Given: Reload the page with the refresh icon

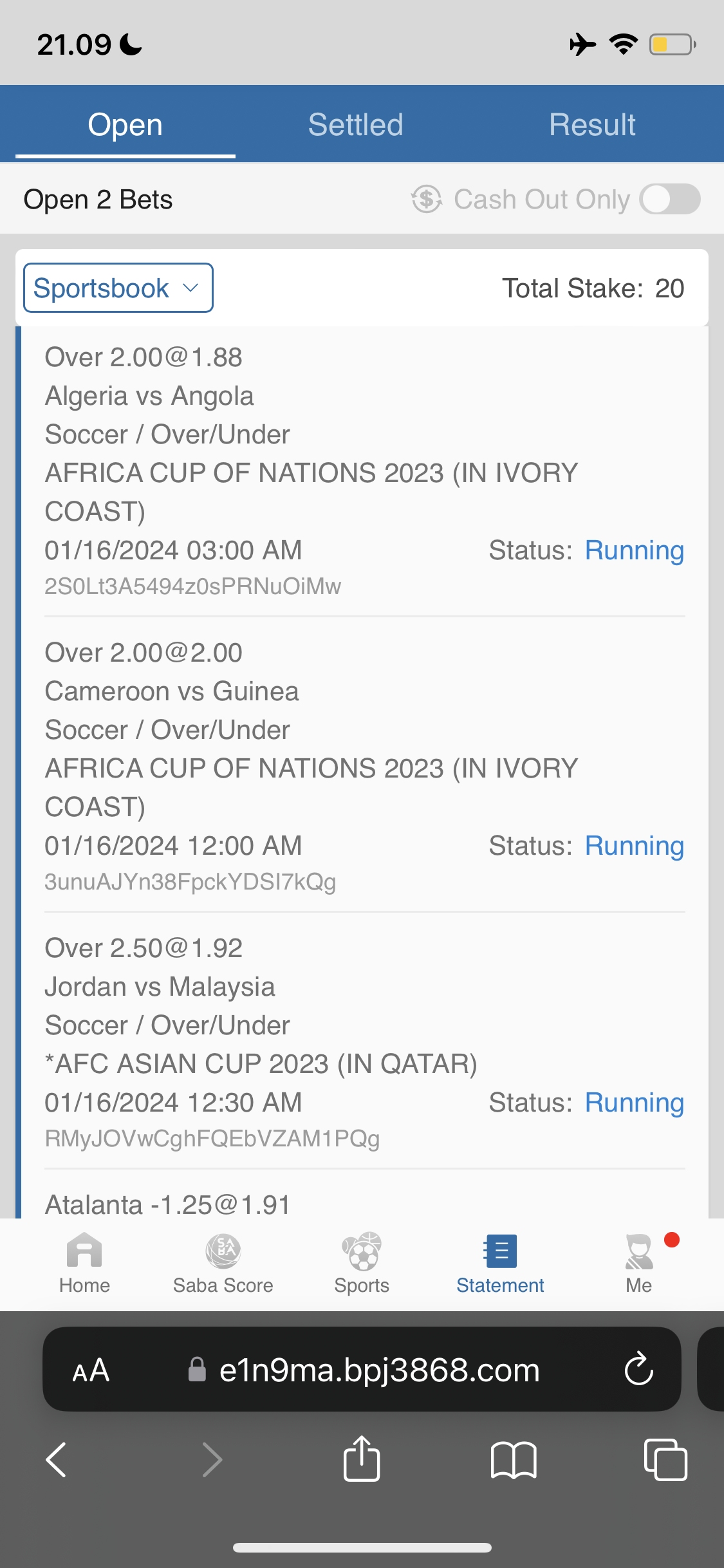Looking at the screenshot, I should pyautogui.click(x=638, y=1369).
